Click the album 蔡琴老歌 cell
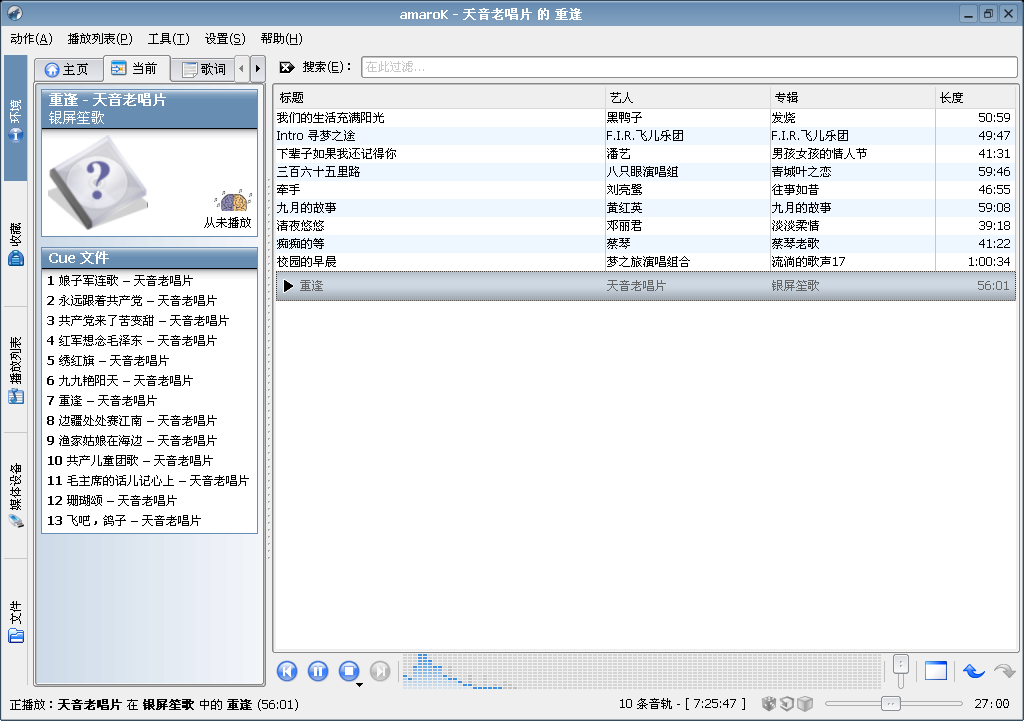Viewport: 1024px width, 721px height. 795,244
